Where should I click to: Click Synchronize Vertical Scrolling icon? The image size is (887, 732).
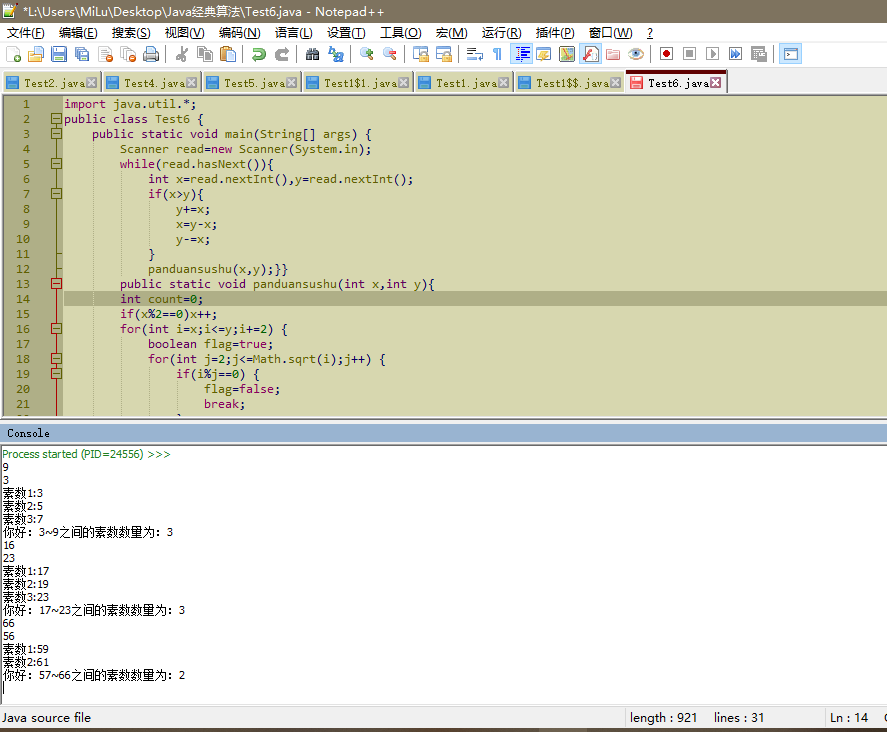click(420, 54)
